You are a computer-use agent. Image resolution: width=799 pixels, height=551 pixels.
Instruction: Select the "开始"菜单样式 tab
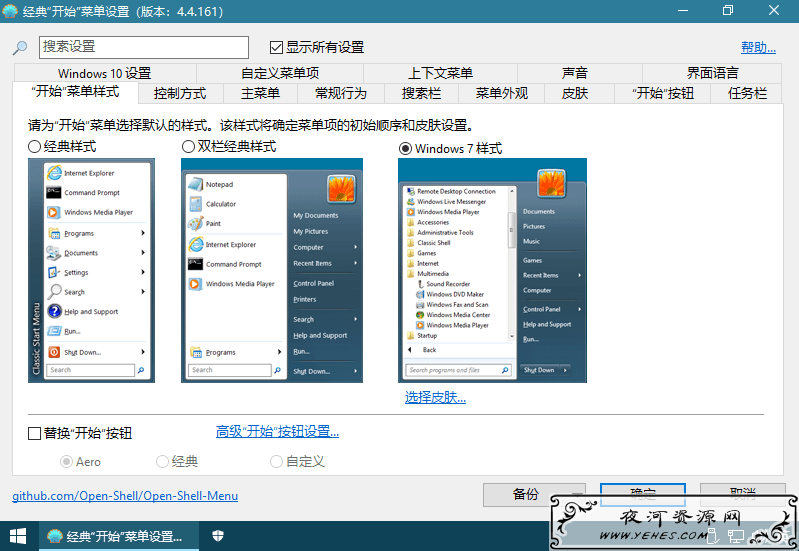tap(75, 92)
